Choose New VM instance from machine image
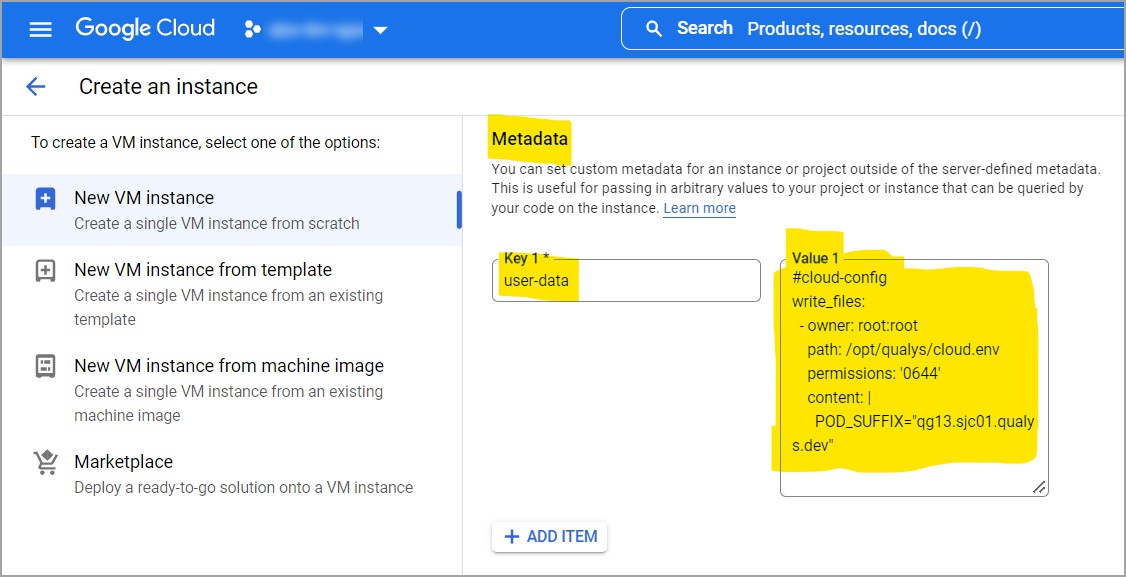Viewport: 1126px width, 577px height. 231,390
